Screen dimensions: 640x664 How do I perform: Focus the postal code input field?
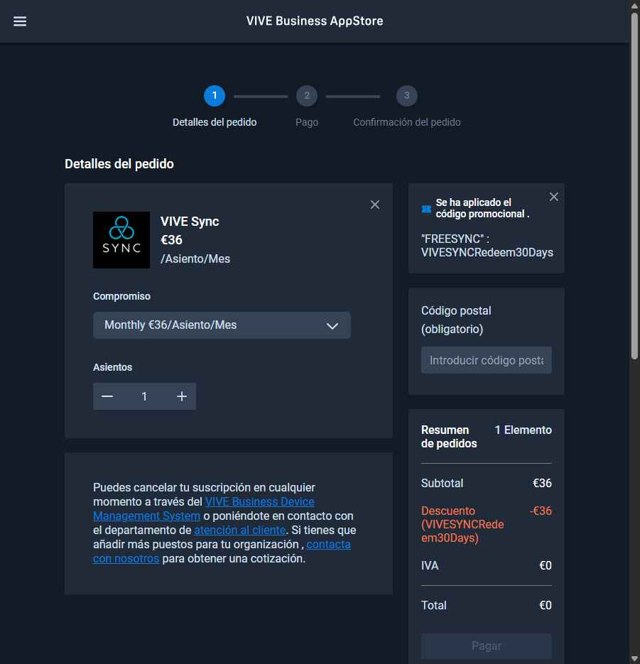486,360
